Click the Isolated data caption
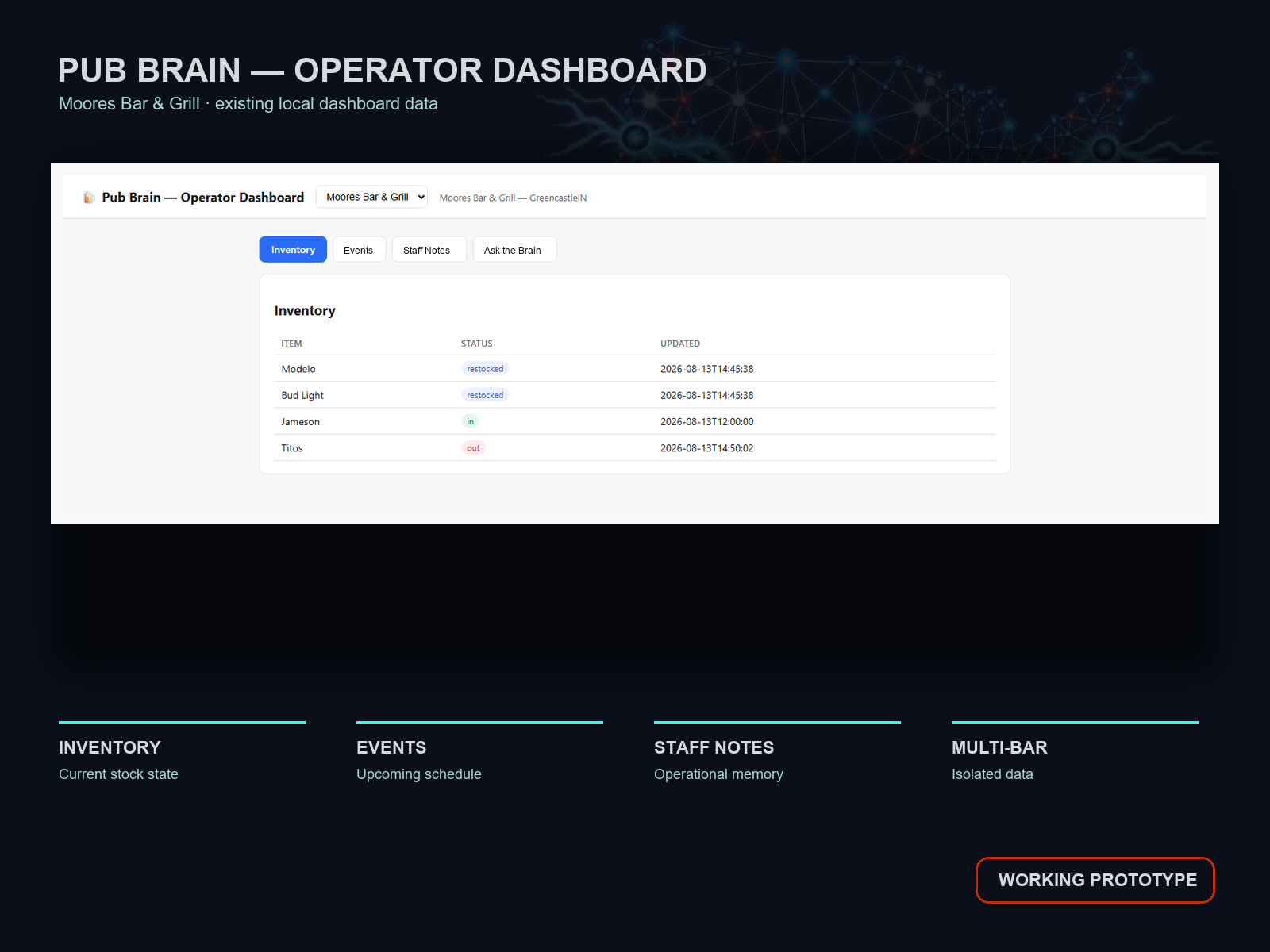The image size is (1270, 952). (992, 774)
